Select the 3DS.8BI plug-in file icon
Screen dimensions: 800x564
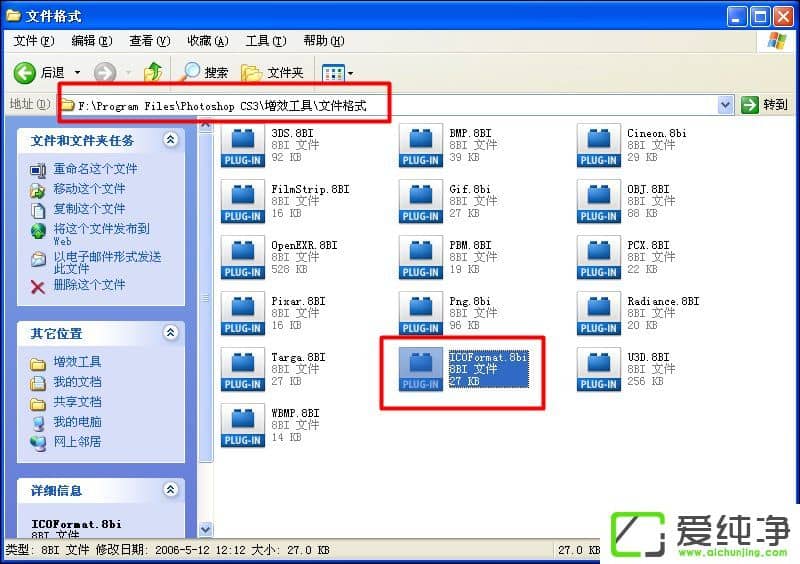tap(242, 145)
